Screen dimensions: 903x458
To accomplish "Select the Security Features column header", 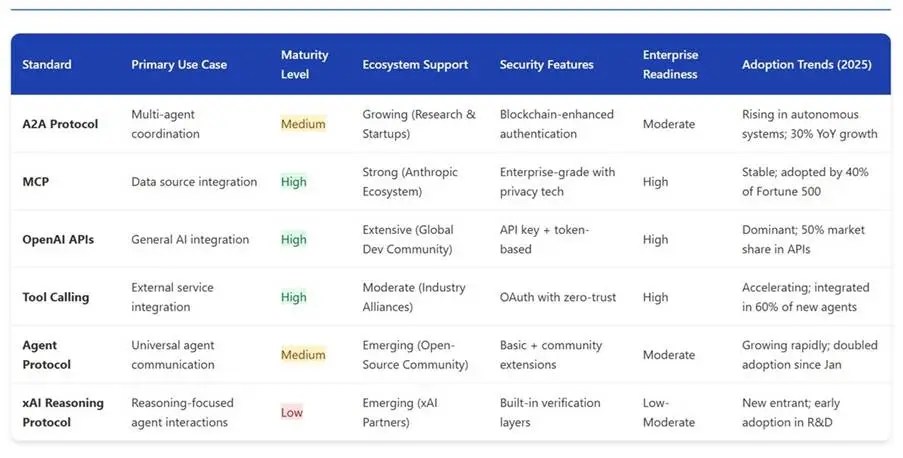I will click(x=546, y=65).
